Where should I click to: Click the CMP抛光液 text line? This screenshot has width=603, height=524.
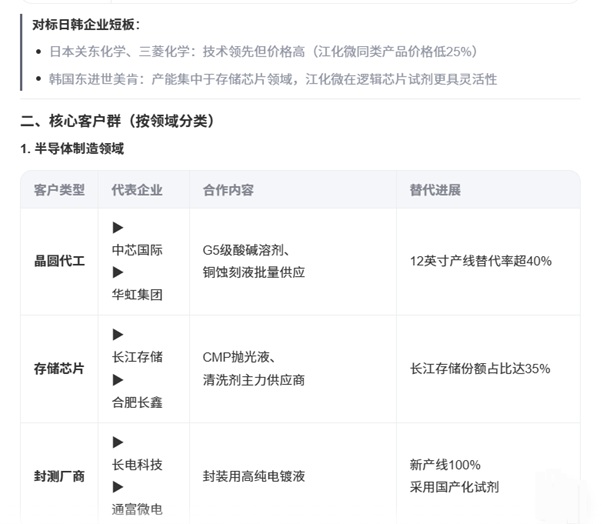coord(239,357)
